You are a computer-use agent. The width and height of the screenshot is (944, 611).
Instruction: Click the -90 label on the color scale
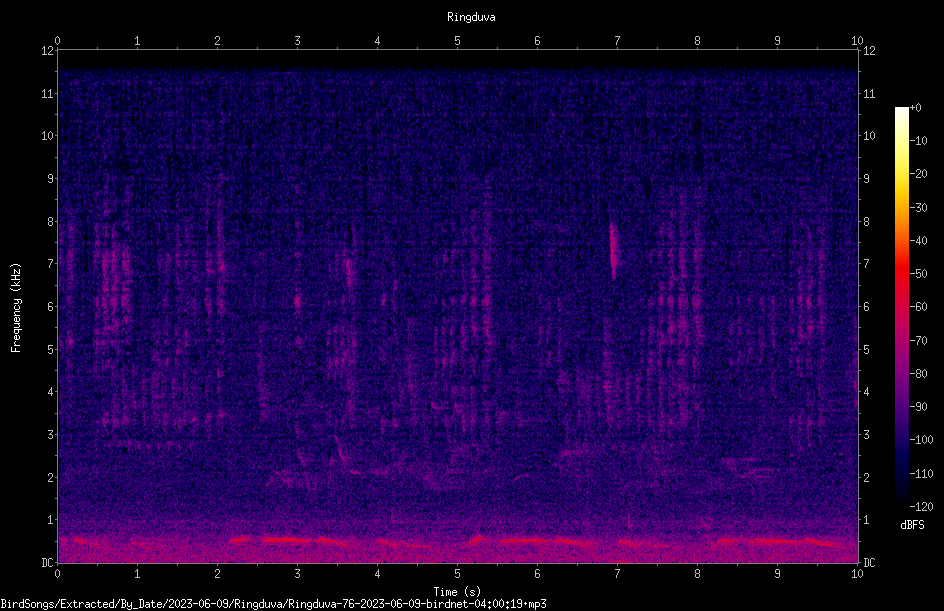918,407
